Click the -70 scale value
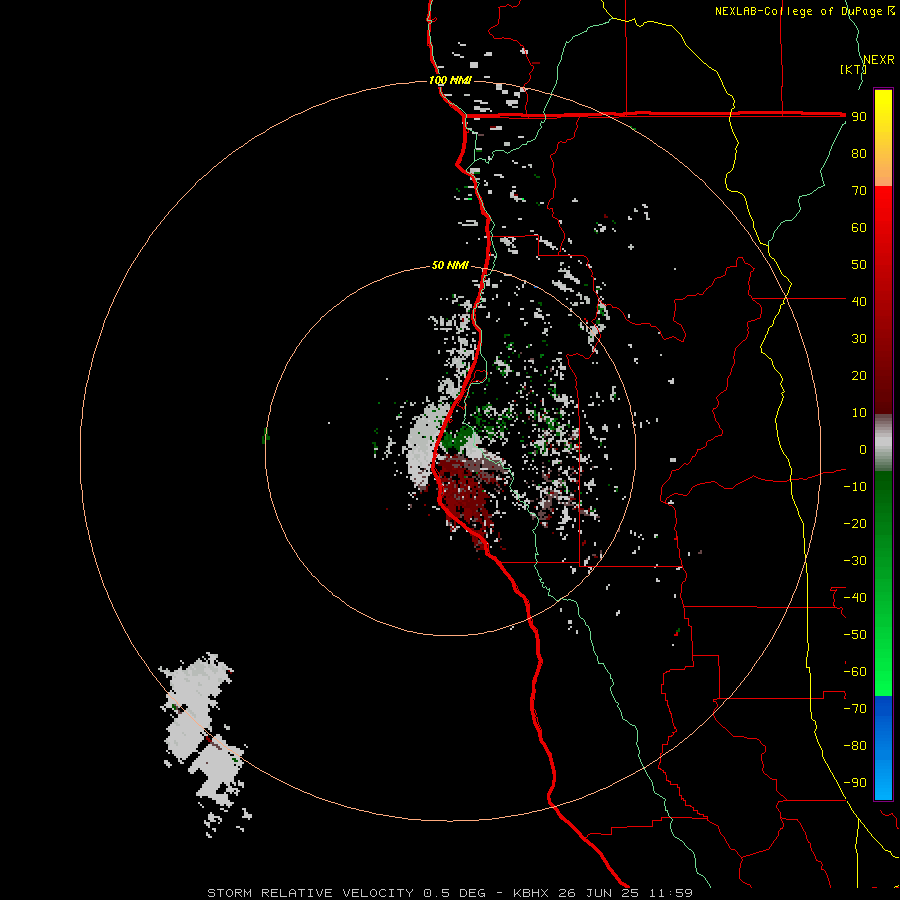 point(855,709)
